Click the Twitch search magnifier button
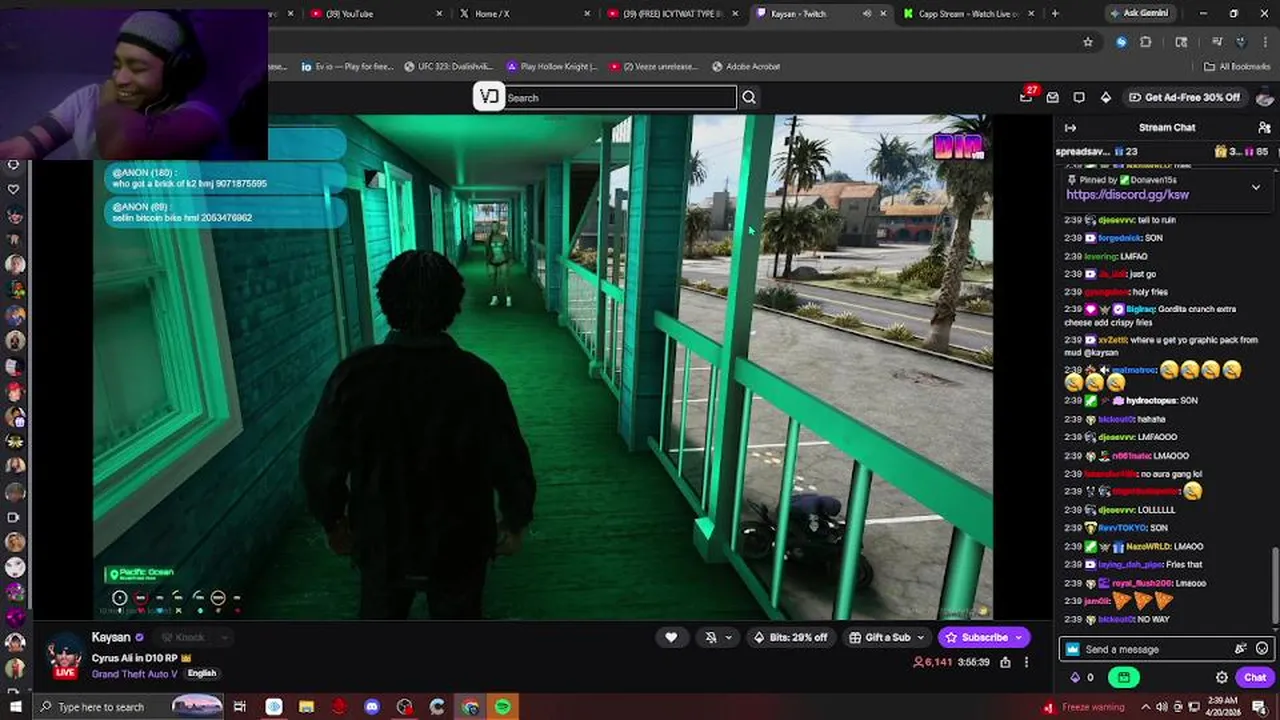1280x720 pixels. [749, 97]
